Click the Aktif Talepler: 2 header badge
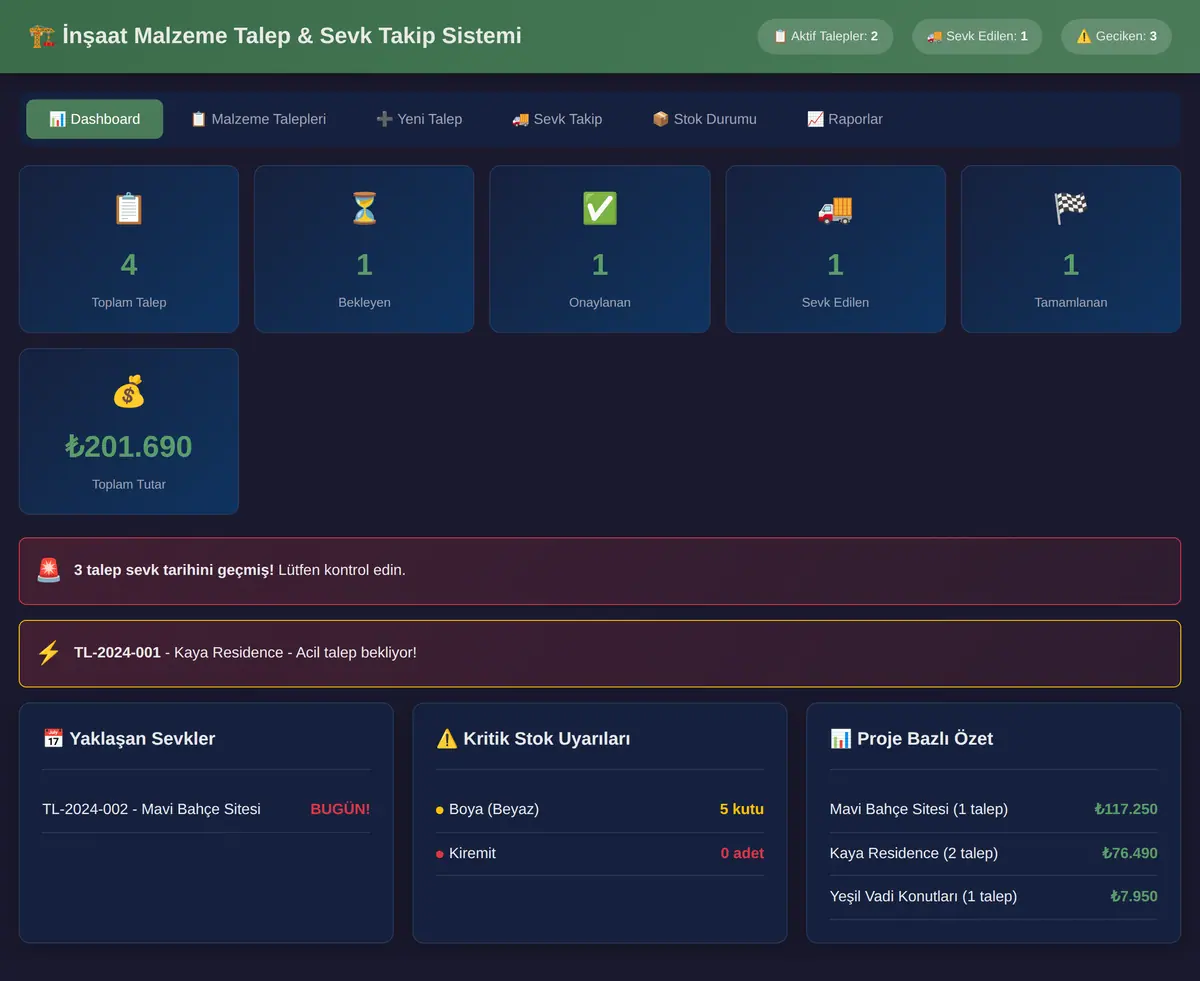1200x981 pixels. [x=825, y=36]
